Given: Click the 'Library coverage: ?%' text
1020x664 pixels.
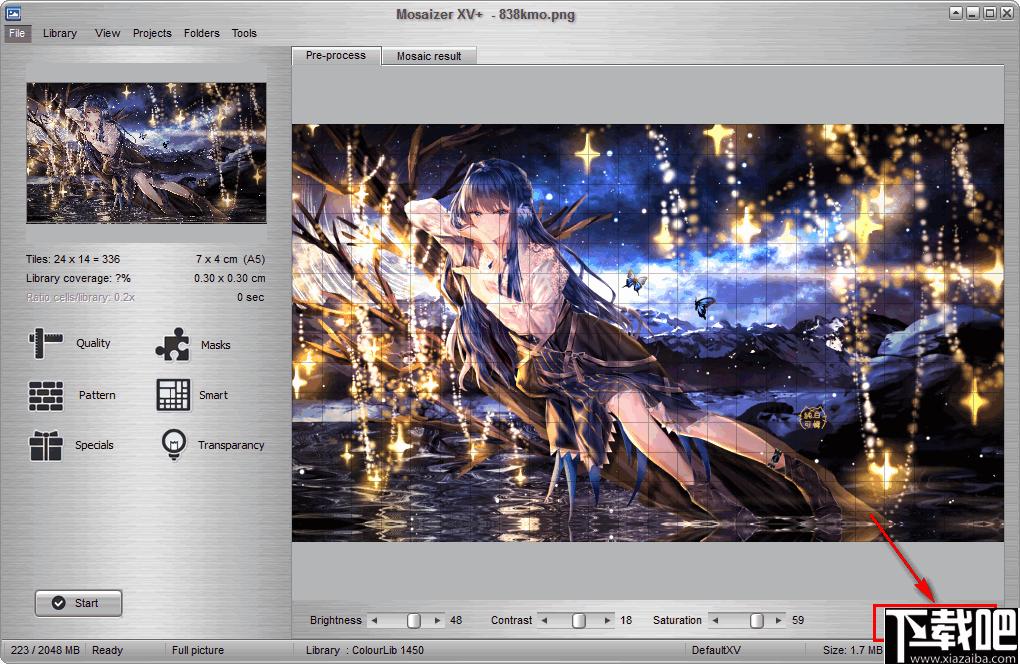Looking at the screenshot, I should (x=78, y=278).
